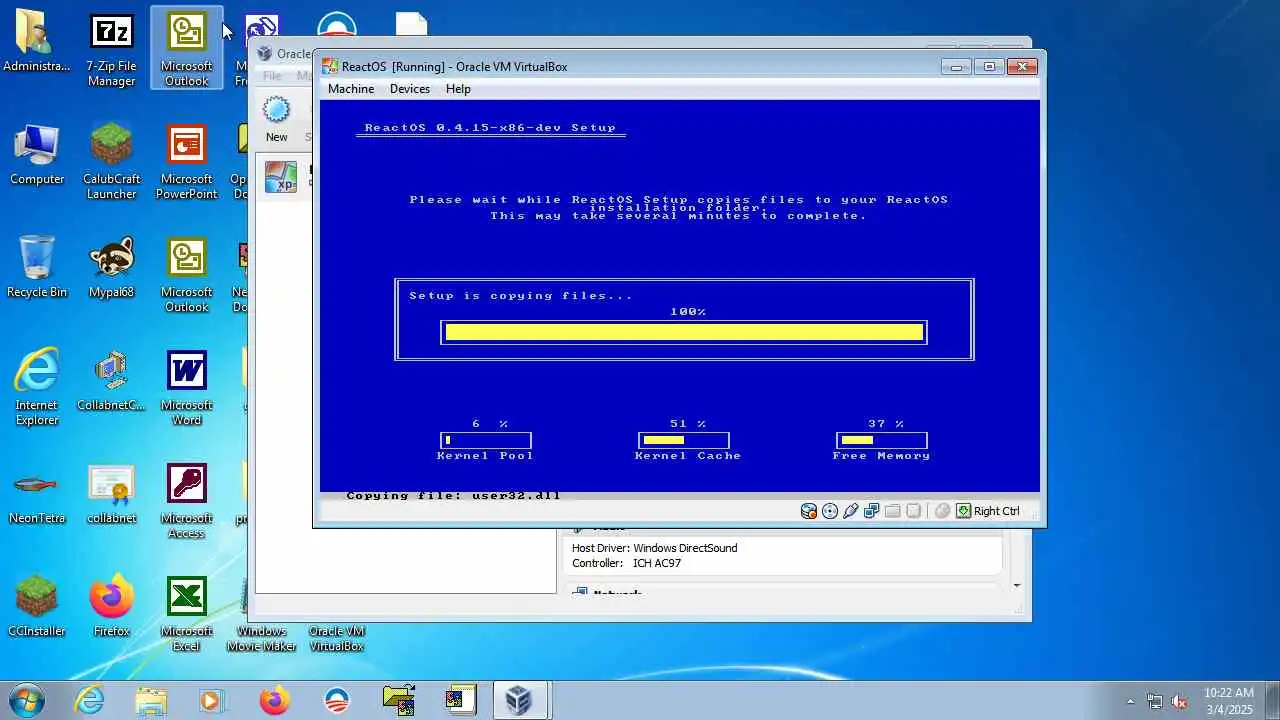Launch Internet Explorer from the taskbar
1280x720 pixels.
tap(89, 700)
